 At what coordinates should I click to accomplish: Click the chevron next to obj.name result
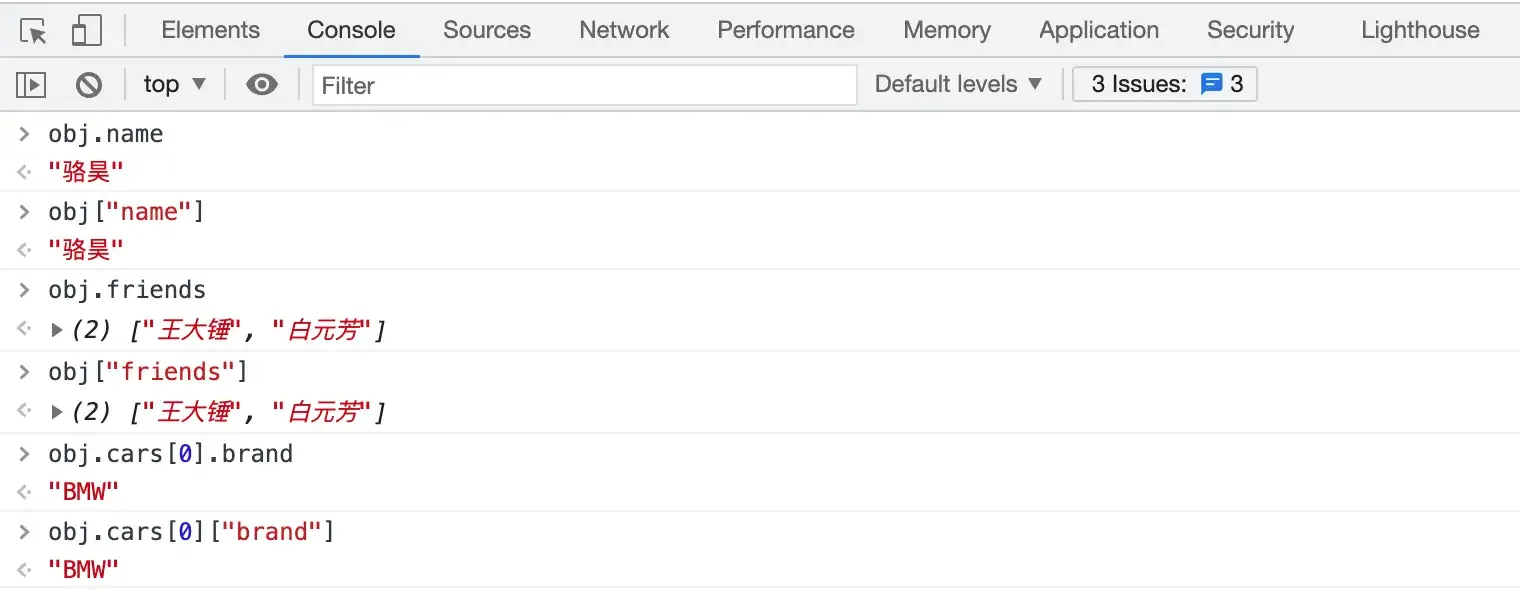pyautogui.click(x=24, y=171)
